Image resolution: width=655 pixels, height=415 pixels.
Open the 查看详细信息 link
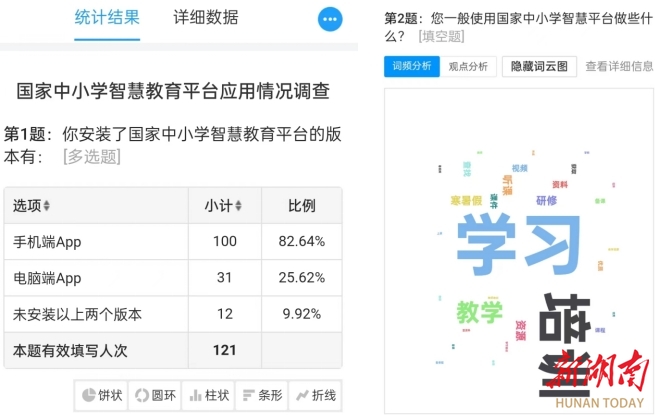619,66
